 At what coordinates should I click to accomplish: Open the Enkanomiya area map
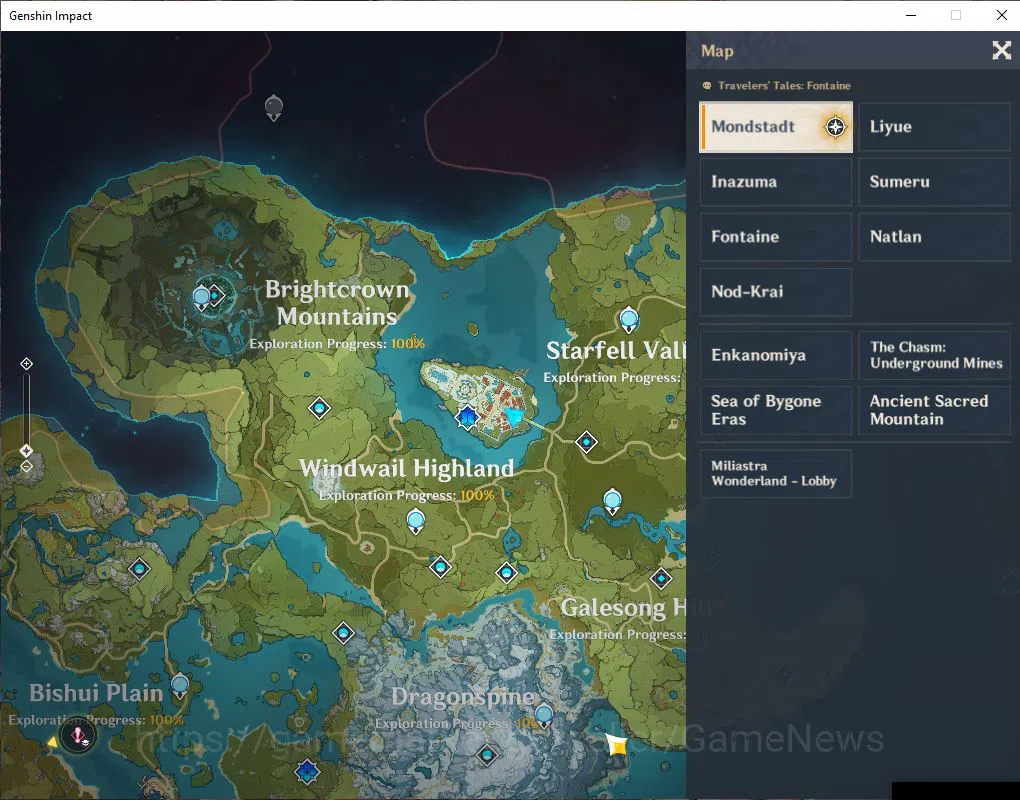tap(775, 355)
